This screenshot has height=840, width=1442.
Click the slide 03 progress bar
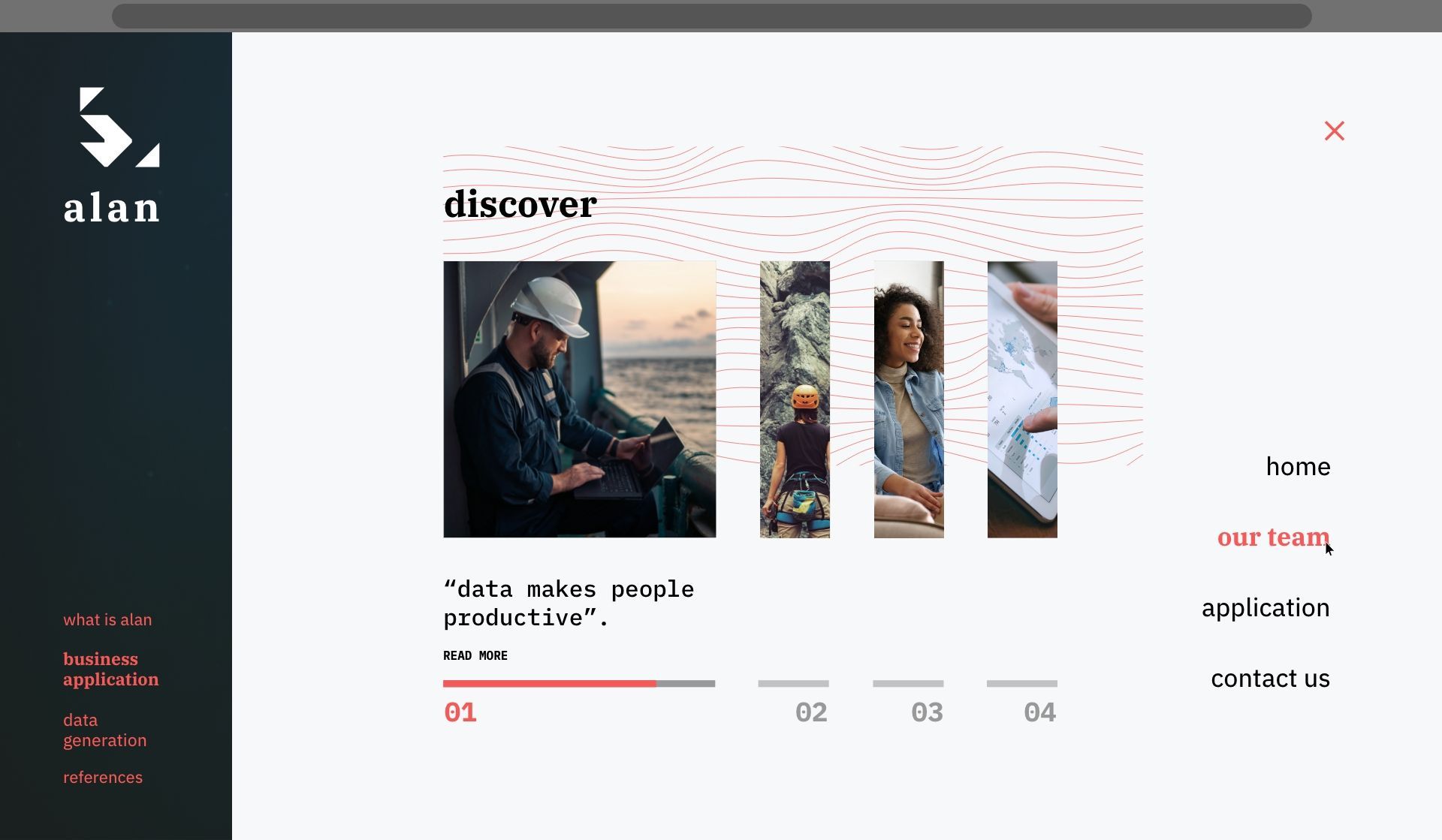[908, 684]
